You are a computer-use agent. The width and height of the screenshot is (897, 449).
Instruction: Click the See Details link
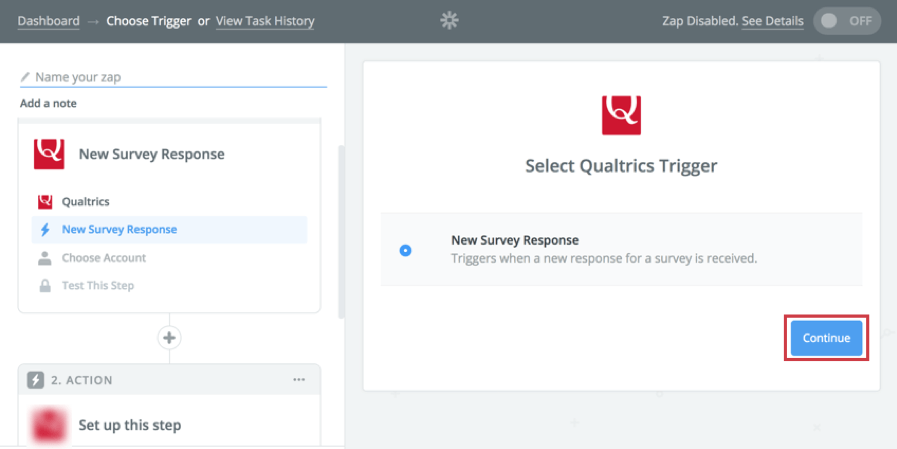coord(772,21)
